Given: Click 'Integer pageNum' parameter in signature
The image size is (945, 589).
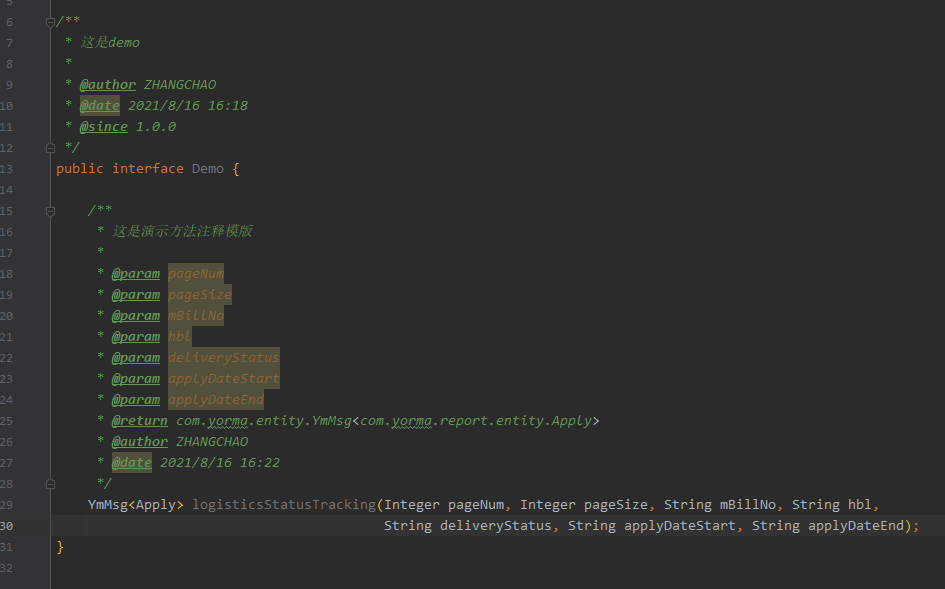Looking at the screenshot, I should pyautogui.click(x=444, y=505).
